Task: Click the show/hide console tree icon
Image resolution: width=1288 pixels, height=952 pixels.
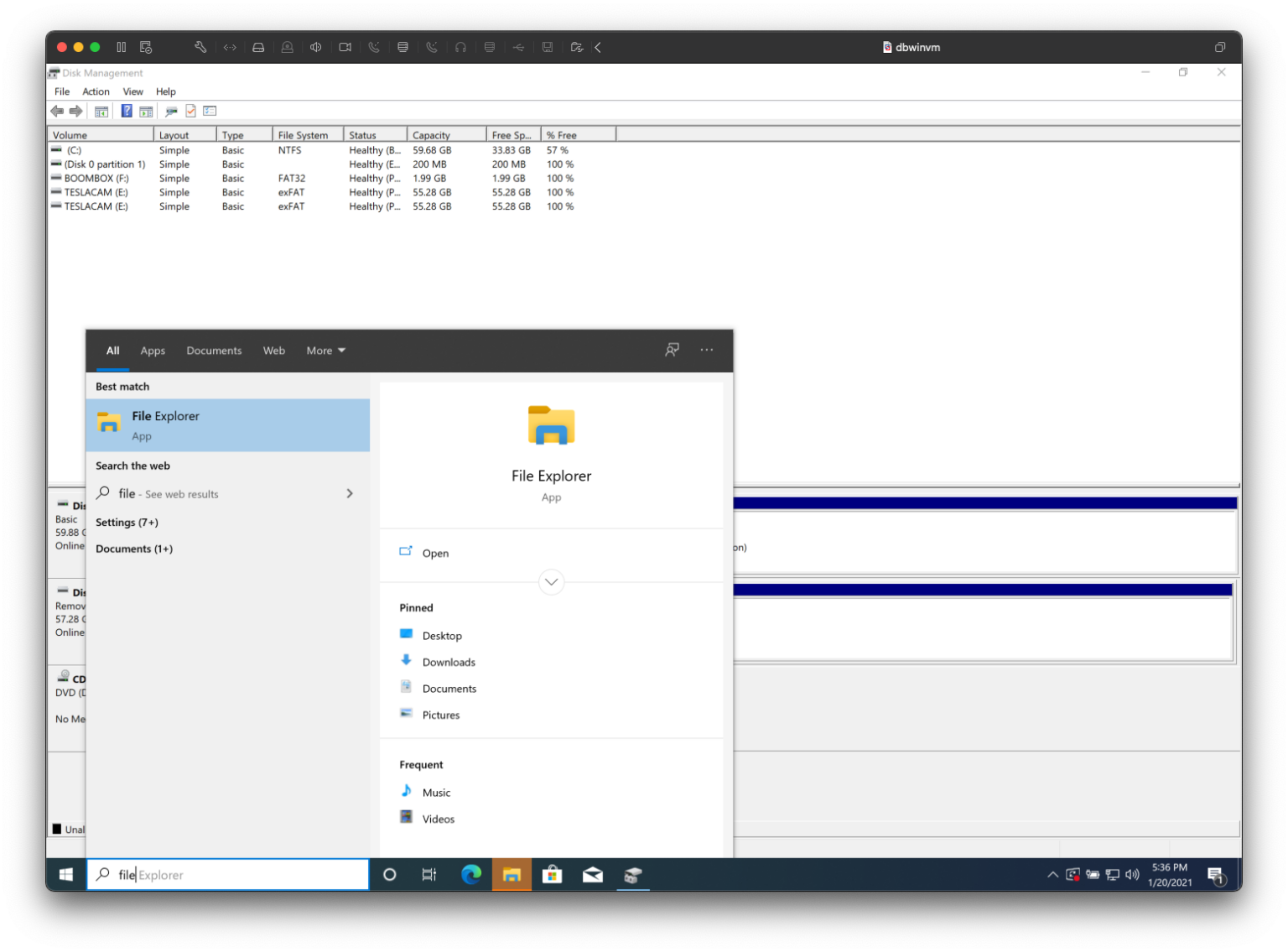Action: click(x=101, y=111)
